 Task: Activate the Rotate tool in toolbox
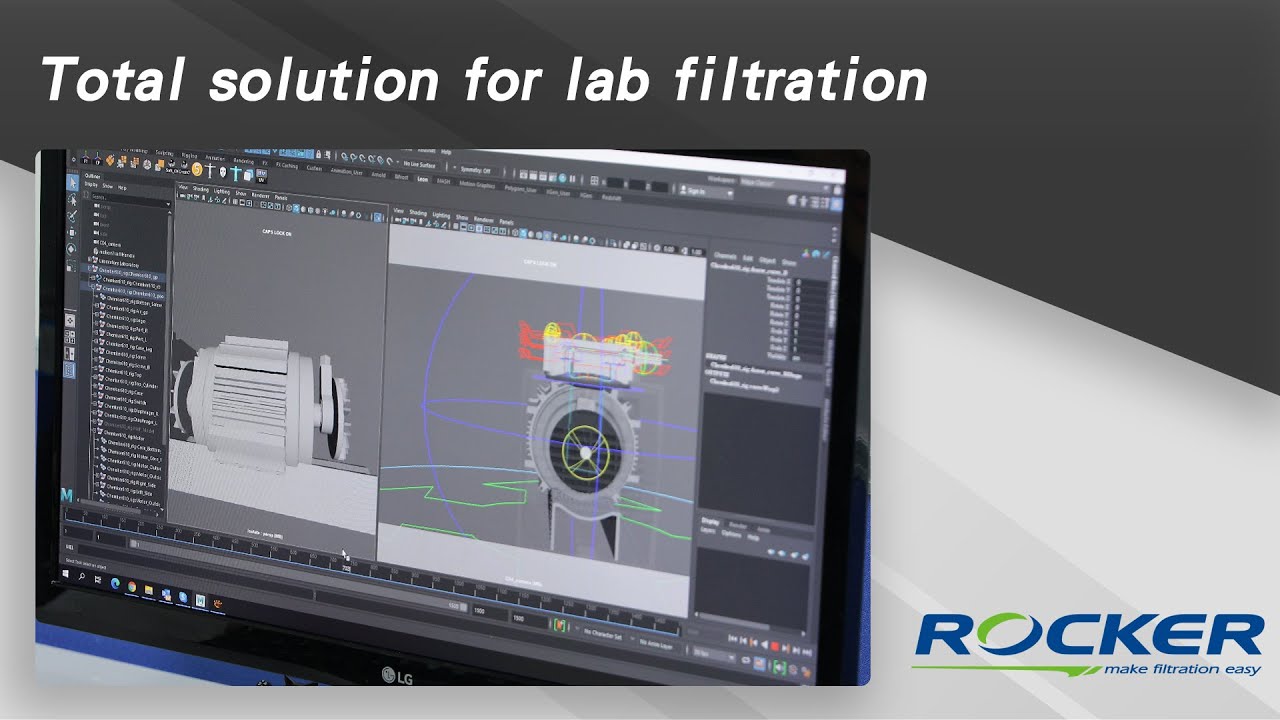pyautogui.click(x=71, y=249)
